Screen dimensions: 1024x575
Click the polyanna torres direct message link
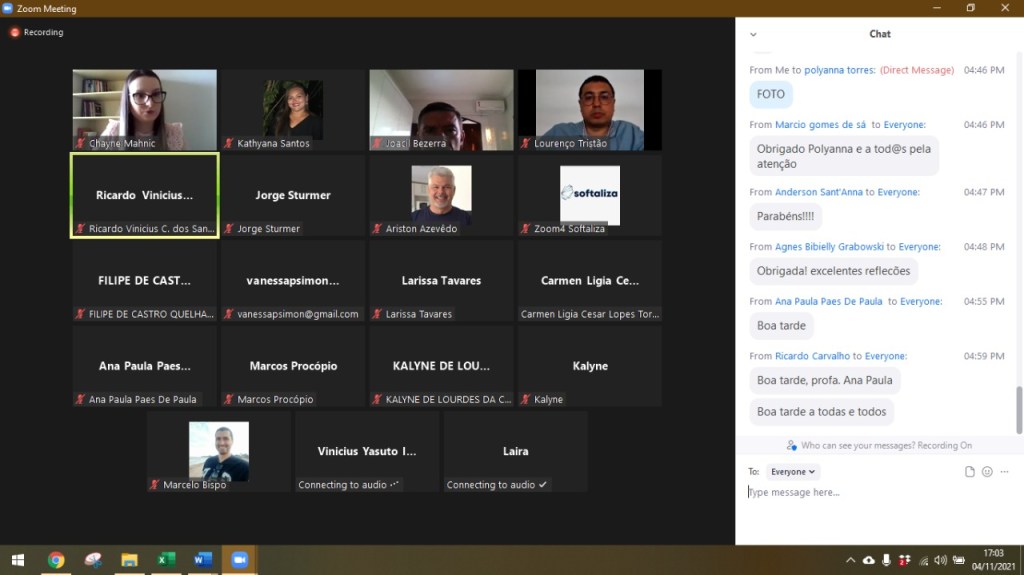(840, 70)
